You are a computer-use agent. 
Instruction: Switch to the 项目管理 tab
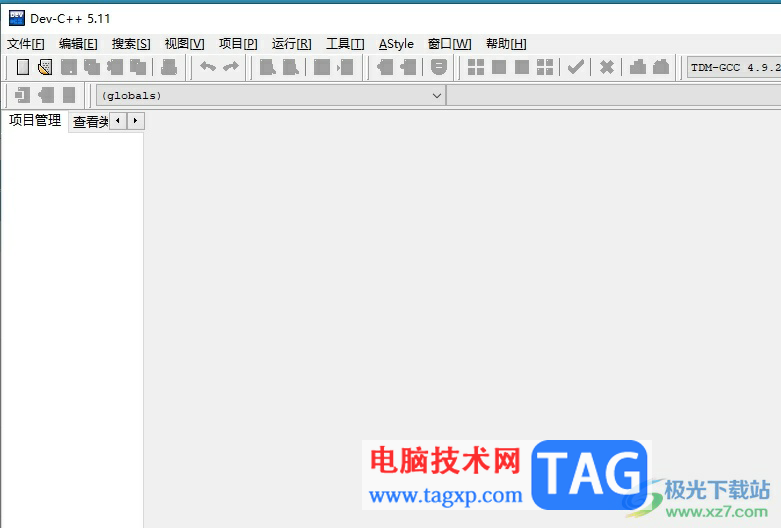click(x=35, y=120)
